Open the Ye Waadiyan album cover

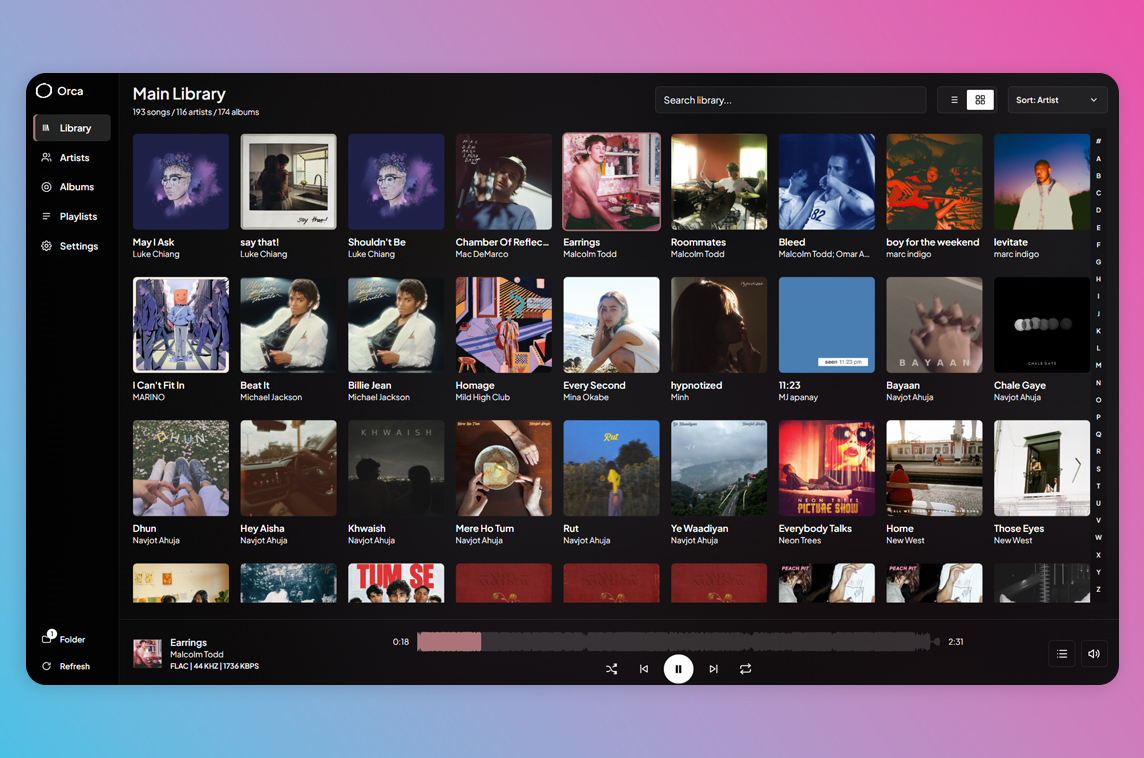(719, 468)
